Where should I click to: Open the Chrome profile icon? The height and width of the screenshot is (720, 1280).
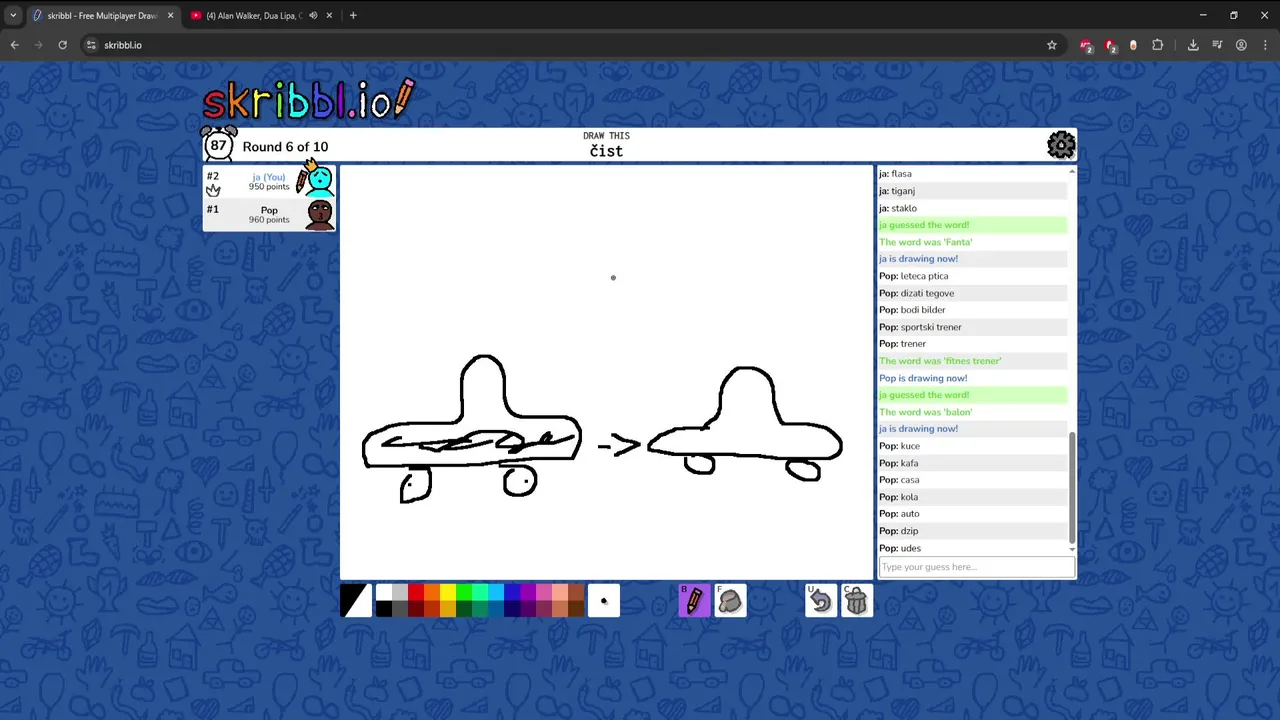1241,45
